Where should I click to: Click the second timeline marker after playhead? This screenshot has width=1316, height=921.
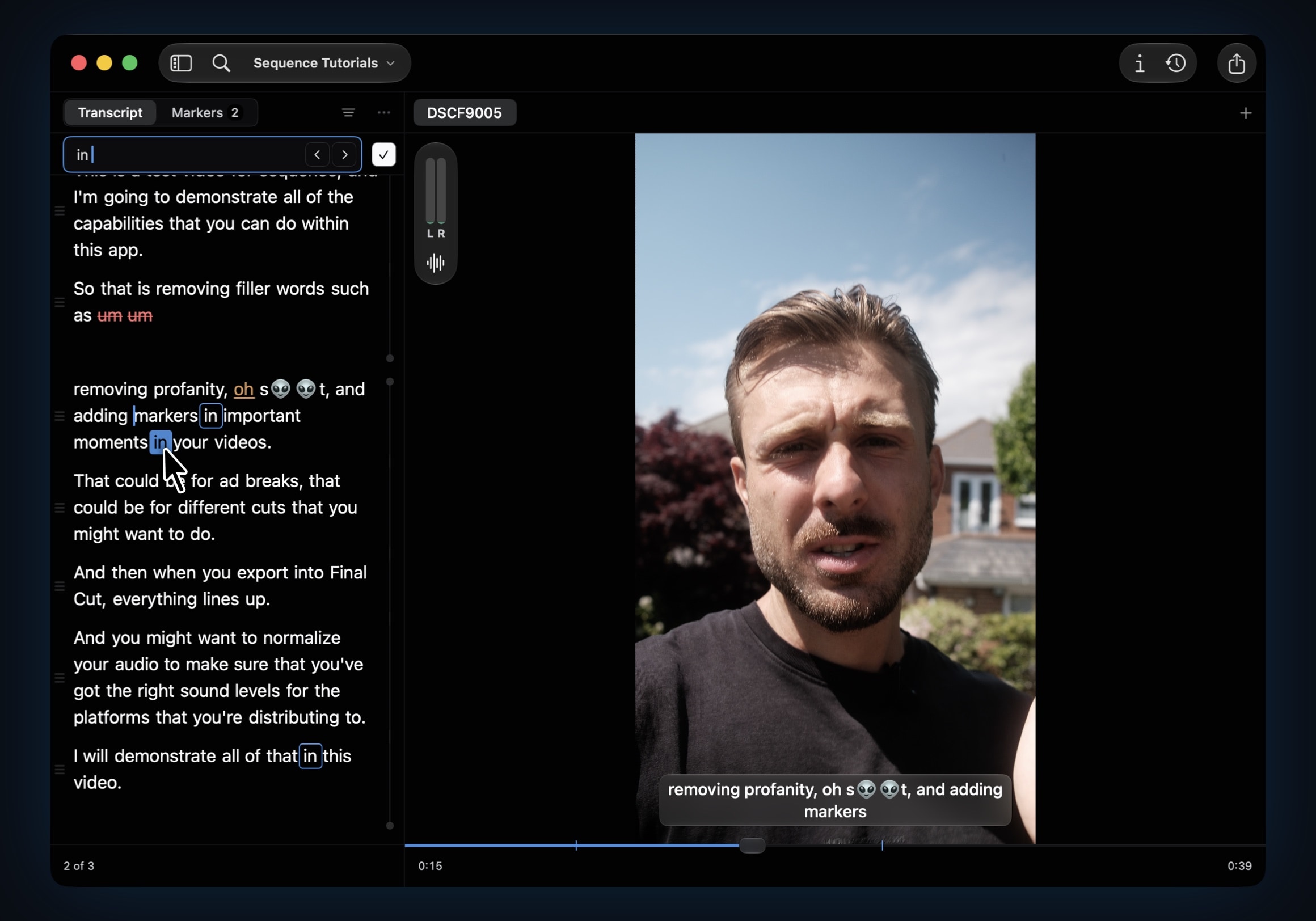pyautogui.click(x=882, y=846)
